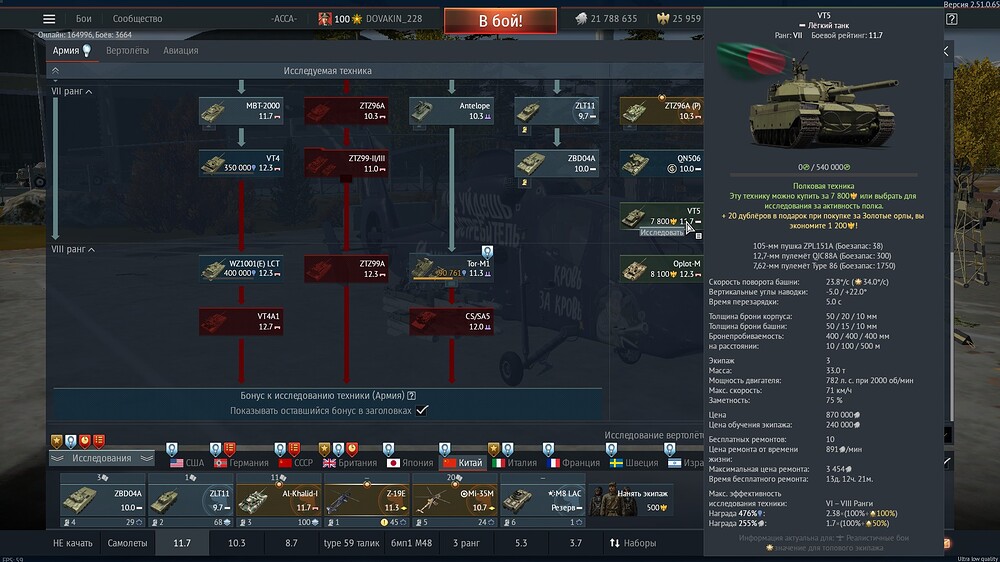1000x562 pixels.
Task: Click the player avatar icon
Action: (x=325, y=19)
